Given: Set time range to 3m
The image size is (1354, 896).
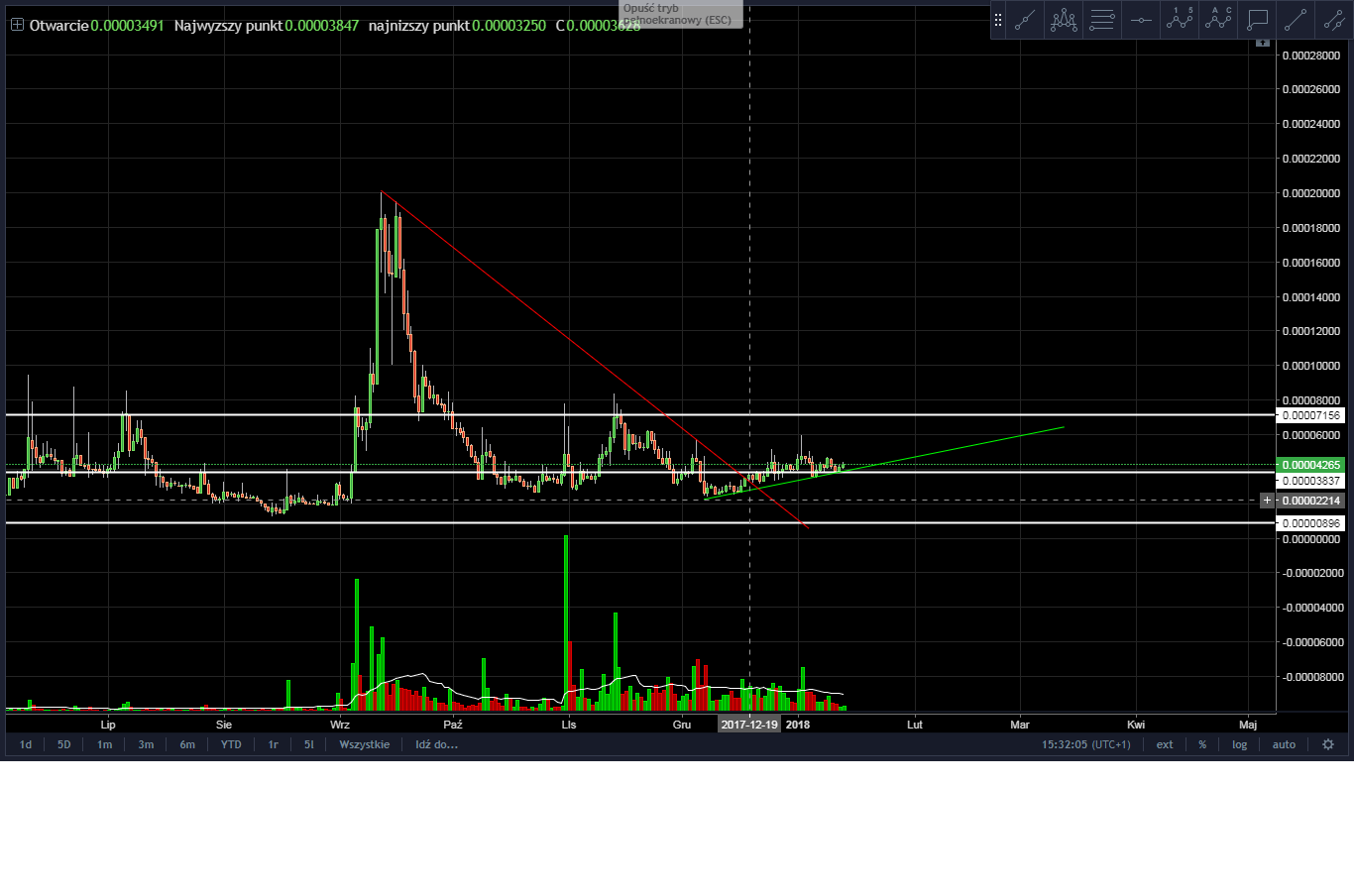Looking at the screenshot, I should (146, 744).
